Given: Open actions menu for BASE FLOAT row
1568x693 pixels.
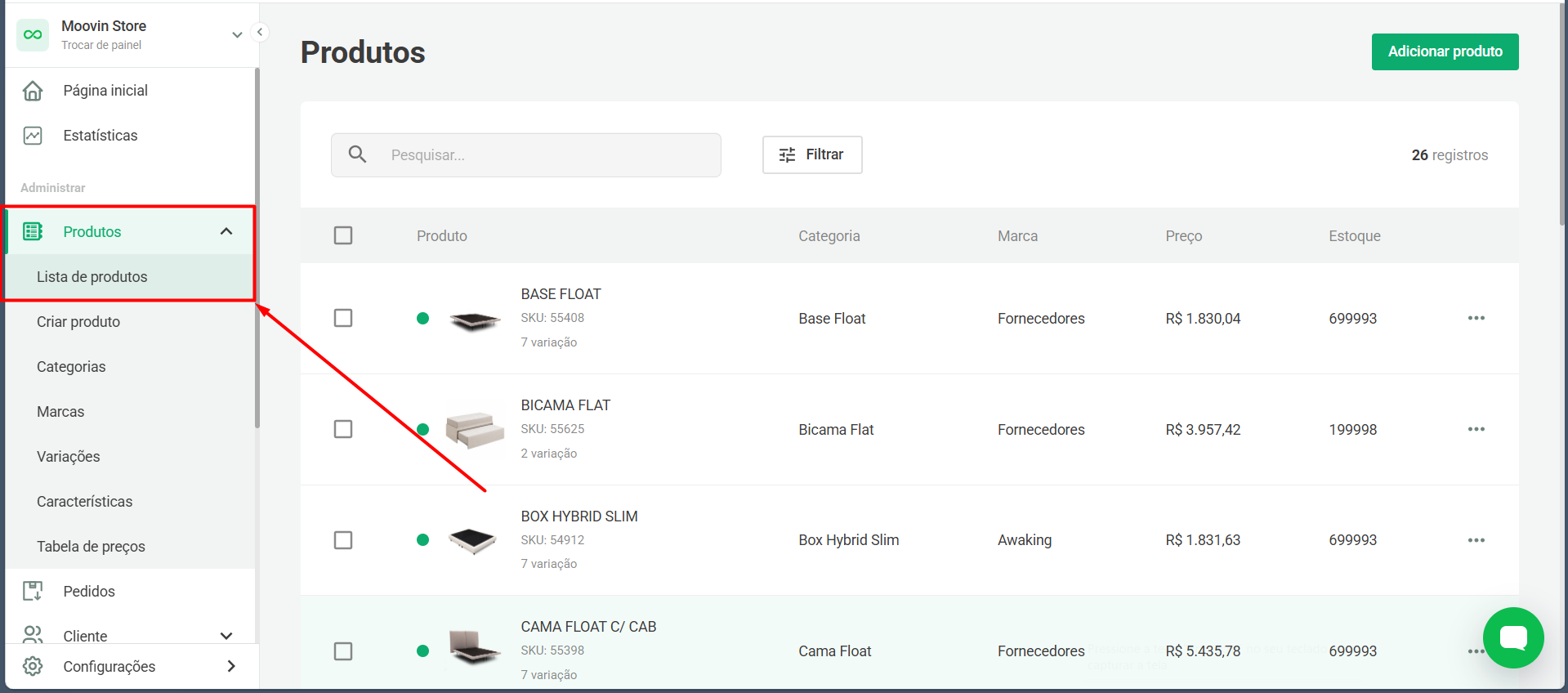Looking at the screenshot, I should click(1476, 318).
